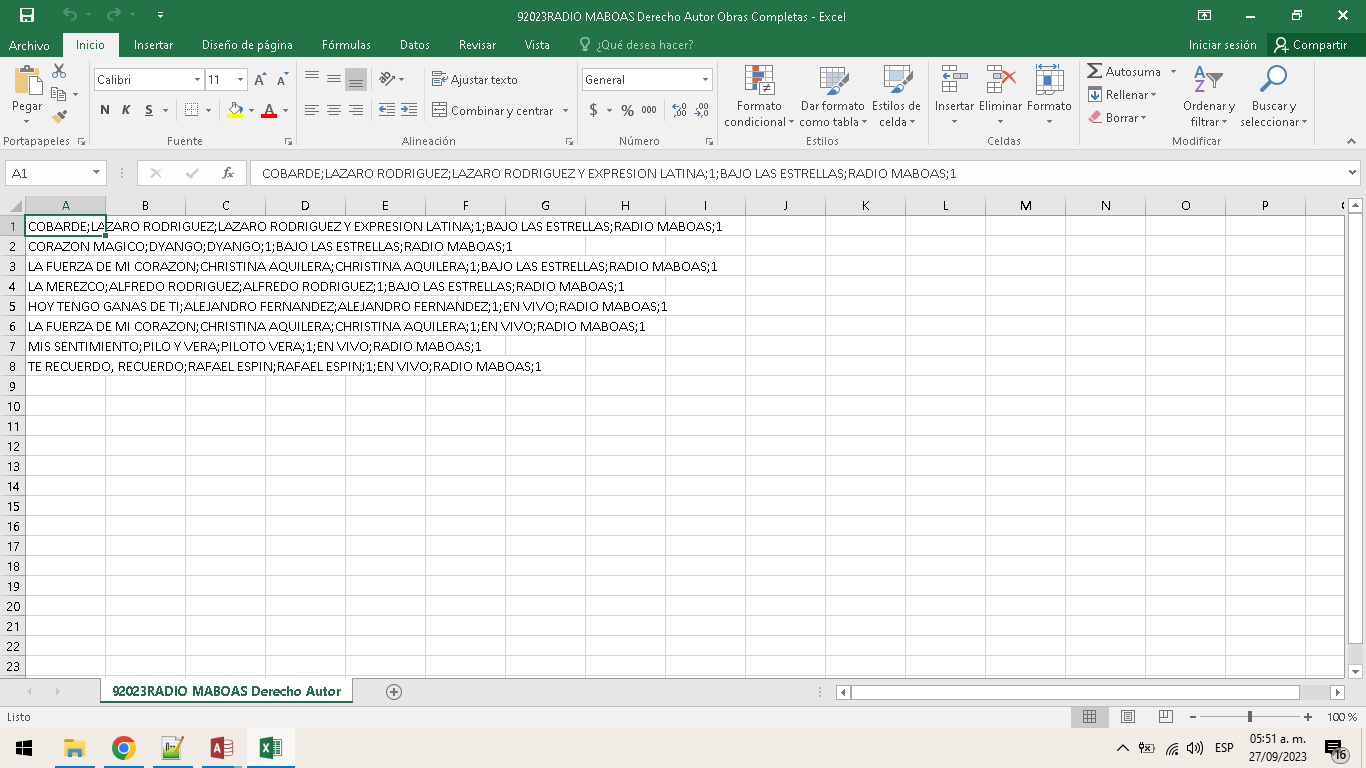Screen dimensions: 1366x768
Task: Switch to the Datos tab
Action: click(x=414, y=45)
